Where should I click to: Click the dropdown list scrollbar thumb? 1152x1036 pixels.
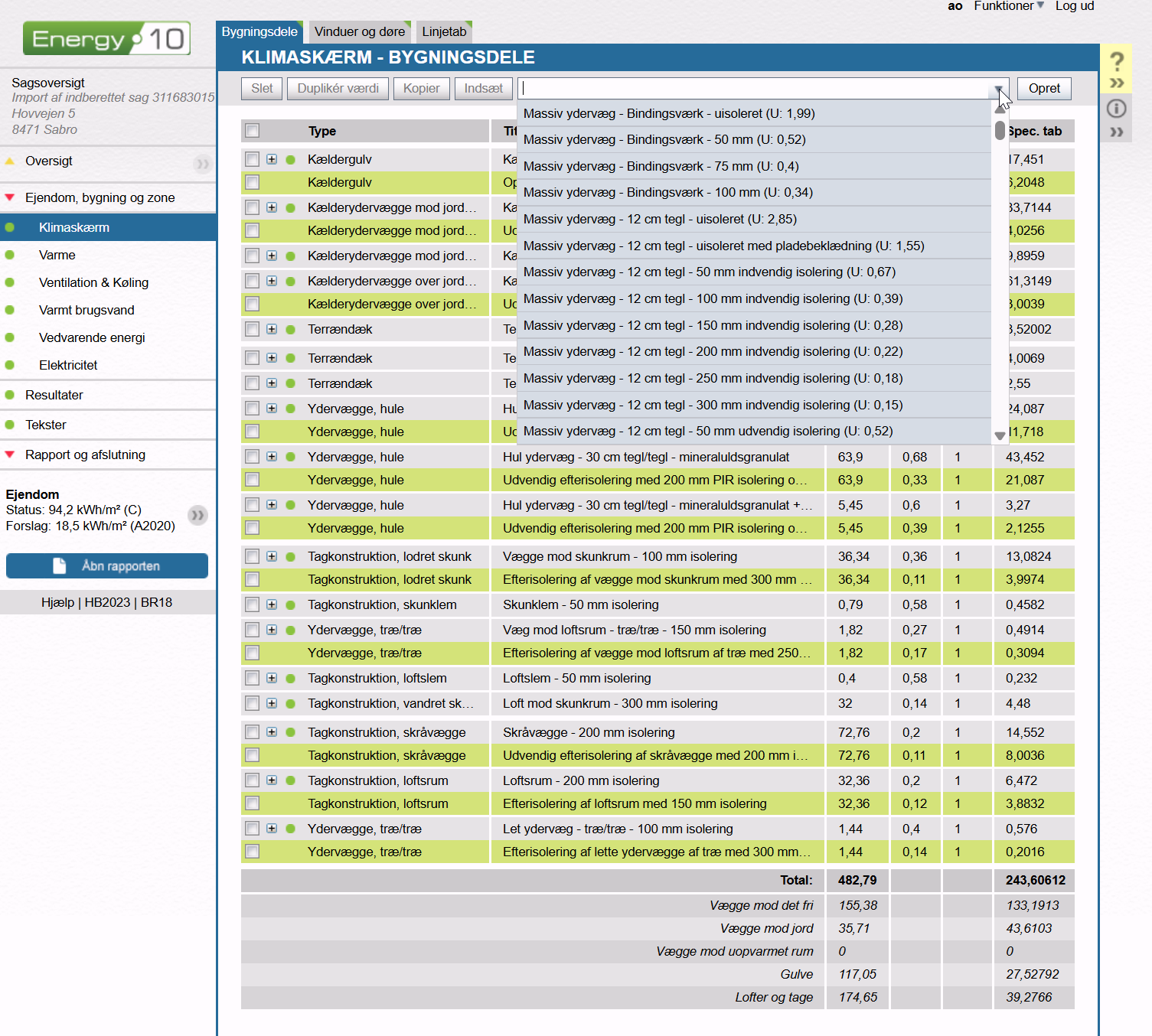click(x=1000, y=131)
